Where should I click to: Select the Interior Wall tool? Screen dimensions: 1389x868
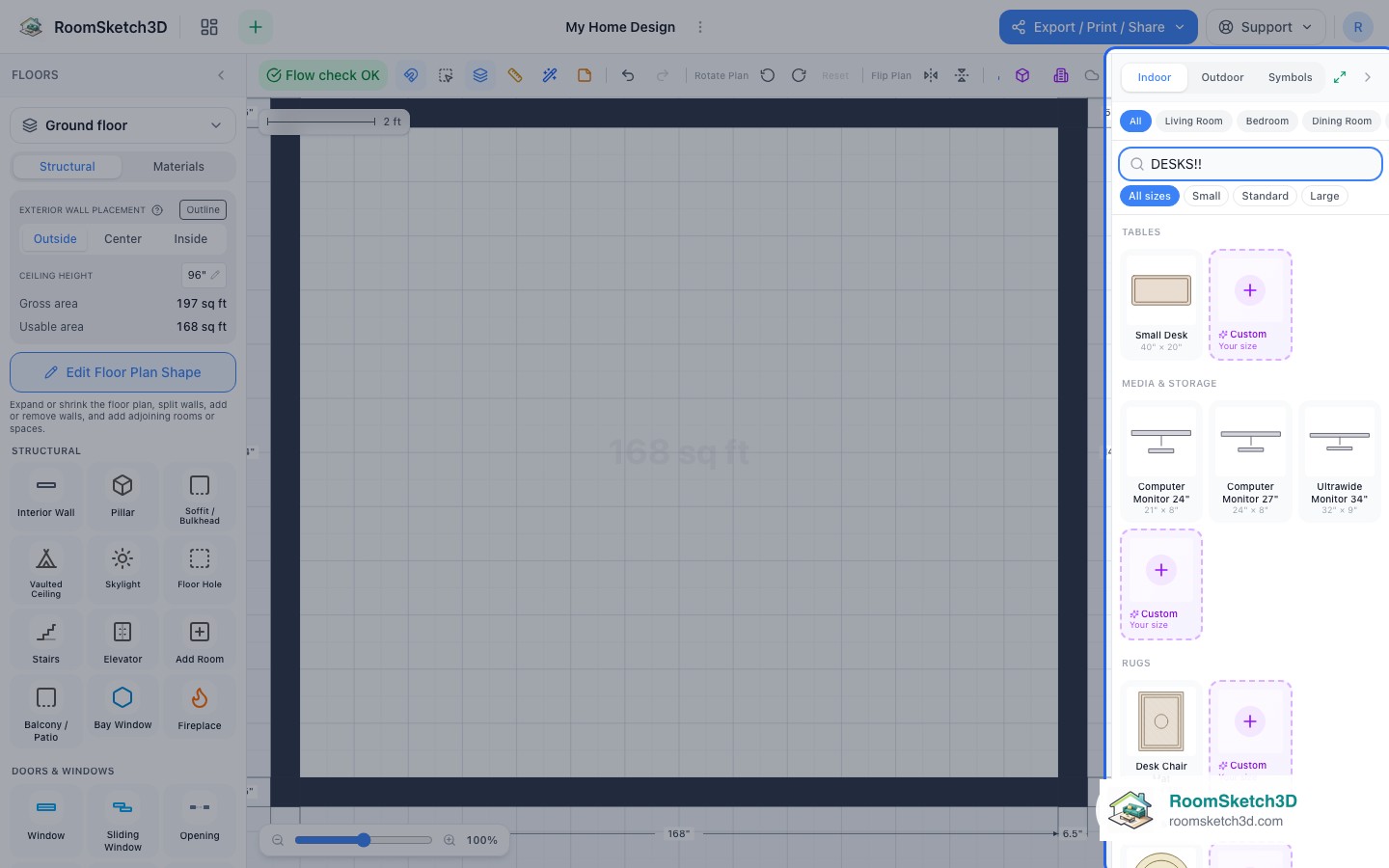pyautogui.click(x=45, y=496)
